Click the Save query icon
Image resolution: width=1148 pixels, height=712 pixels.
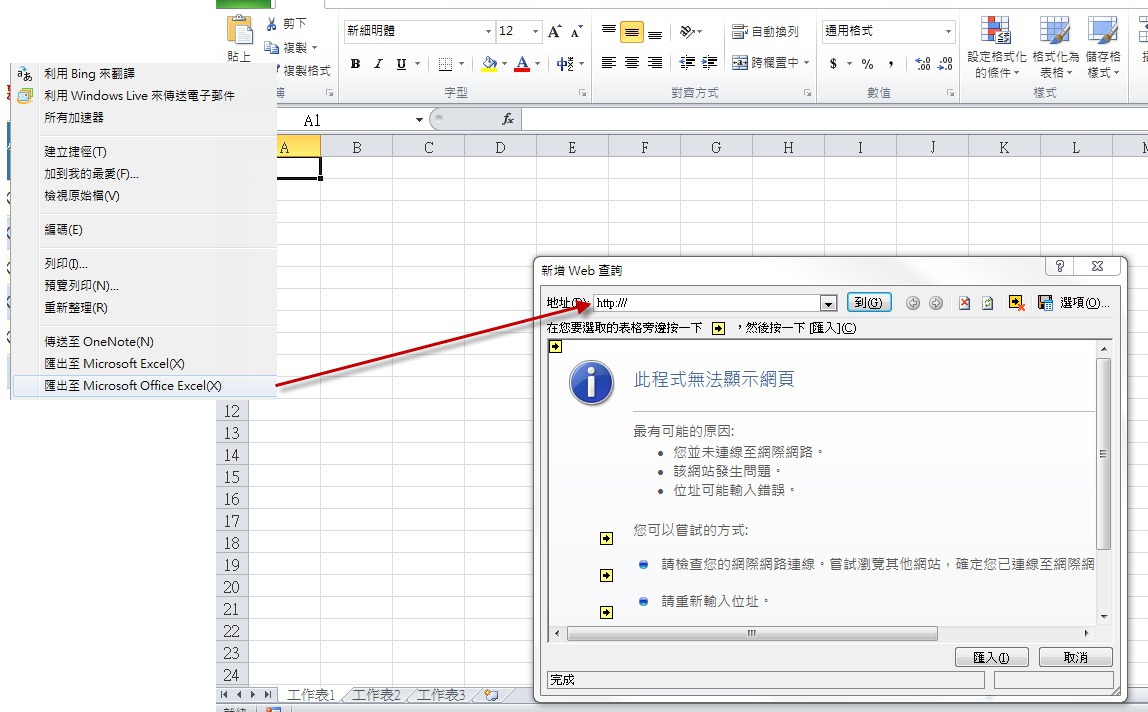point(1045,303)
